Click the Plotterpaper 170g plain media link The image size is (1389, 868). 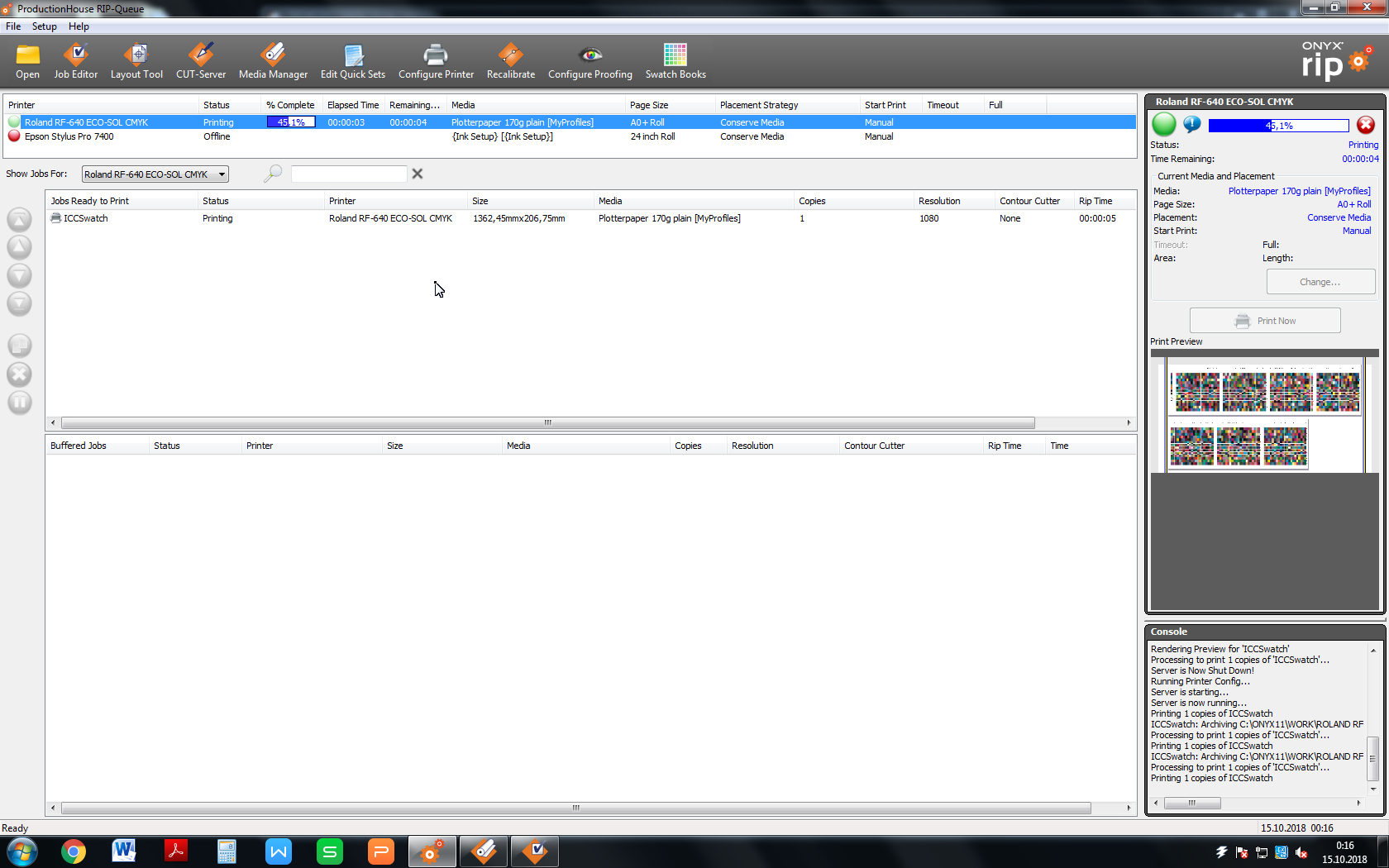coord(1299,191)
